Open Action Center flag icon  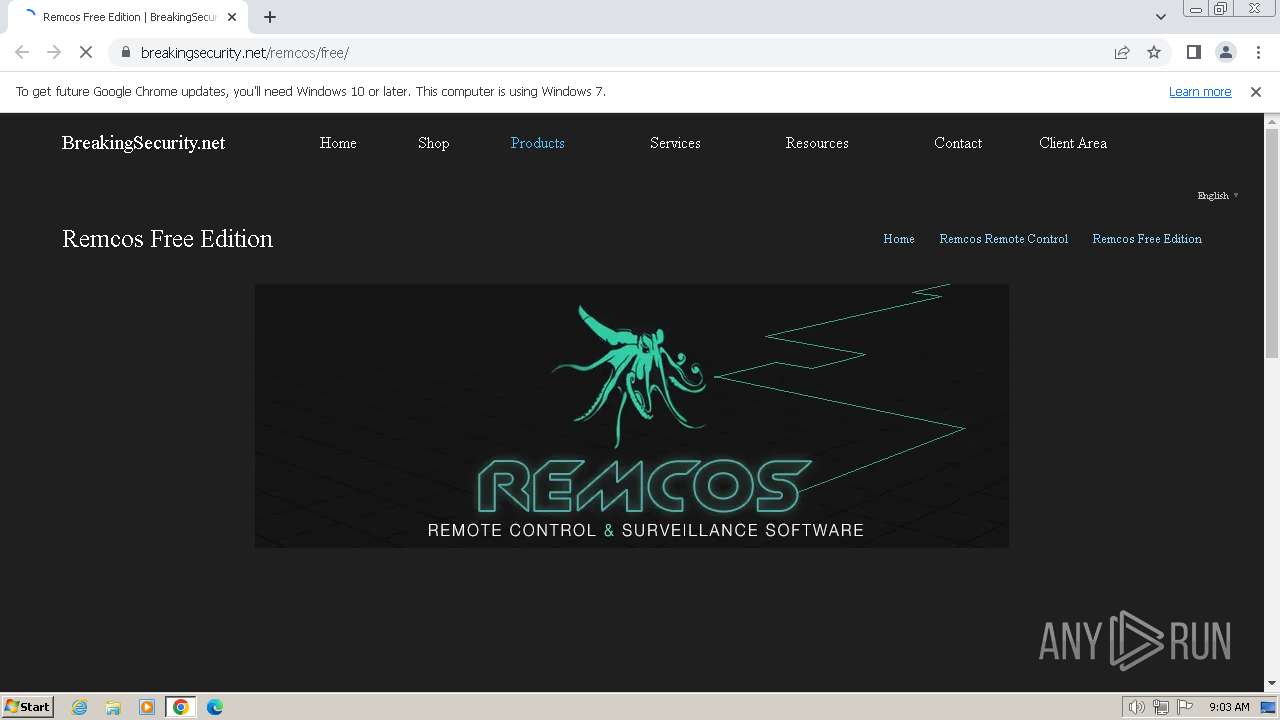(1185, 707)
